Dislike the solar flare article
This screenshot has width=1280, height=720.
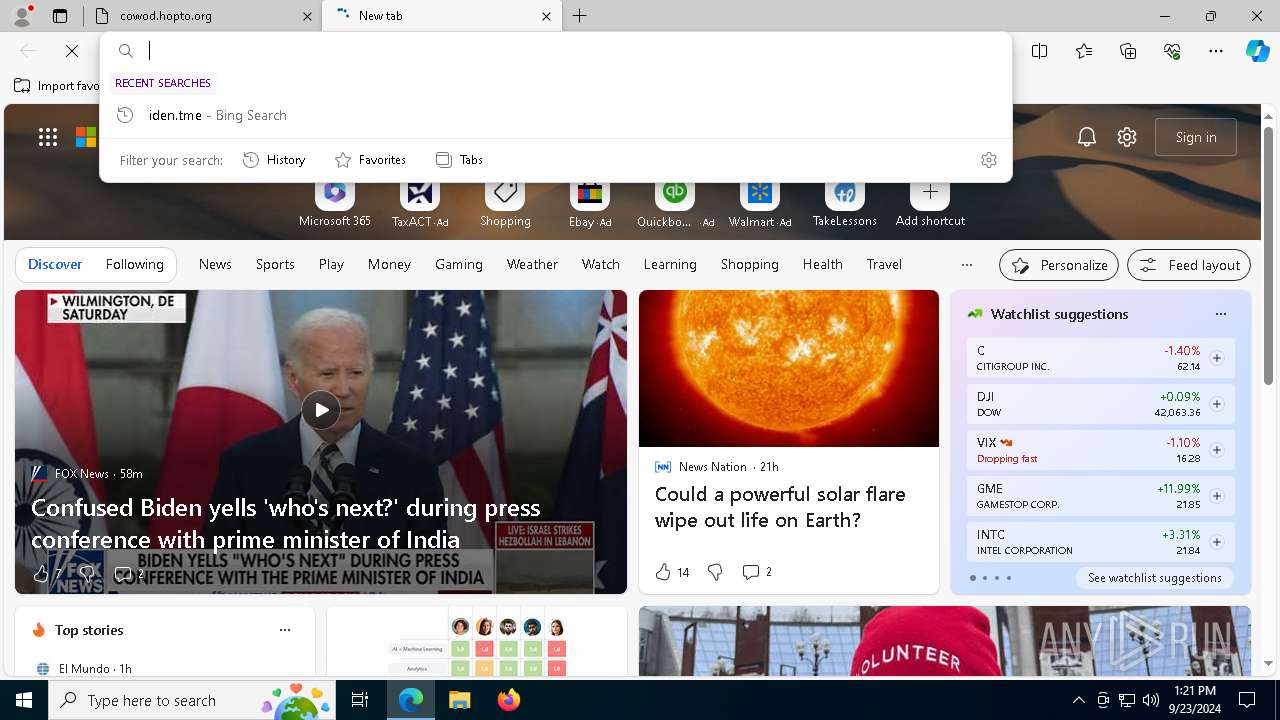715,572
